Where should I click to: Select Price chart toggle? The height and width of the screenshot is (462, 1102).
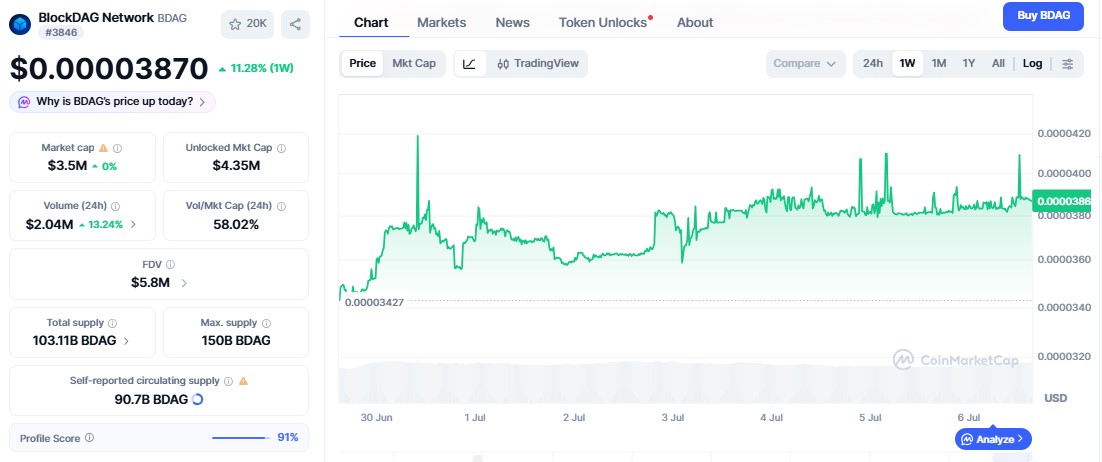click(x=363, y=63)
